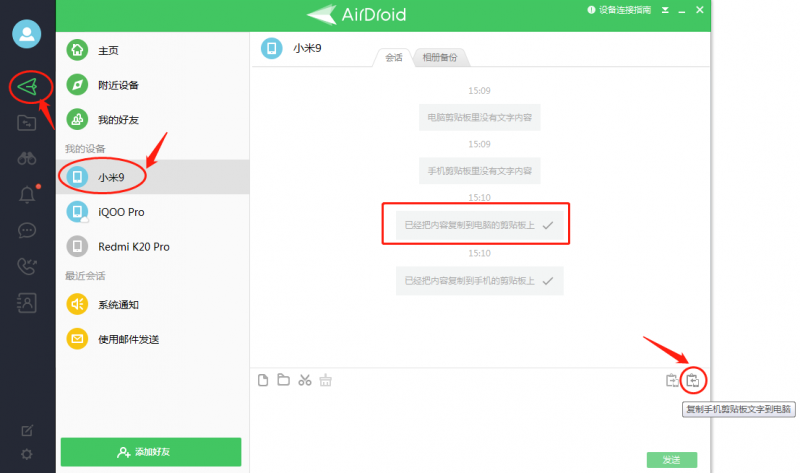Open 系统通知 system notifications
Viewport: 800px width, 473px height.
point(152,305)
